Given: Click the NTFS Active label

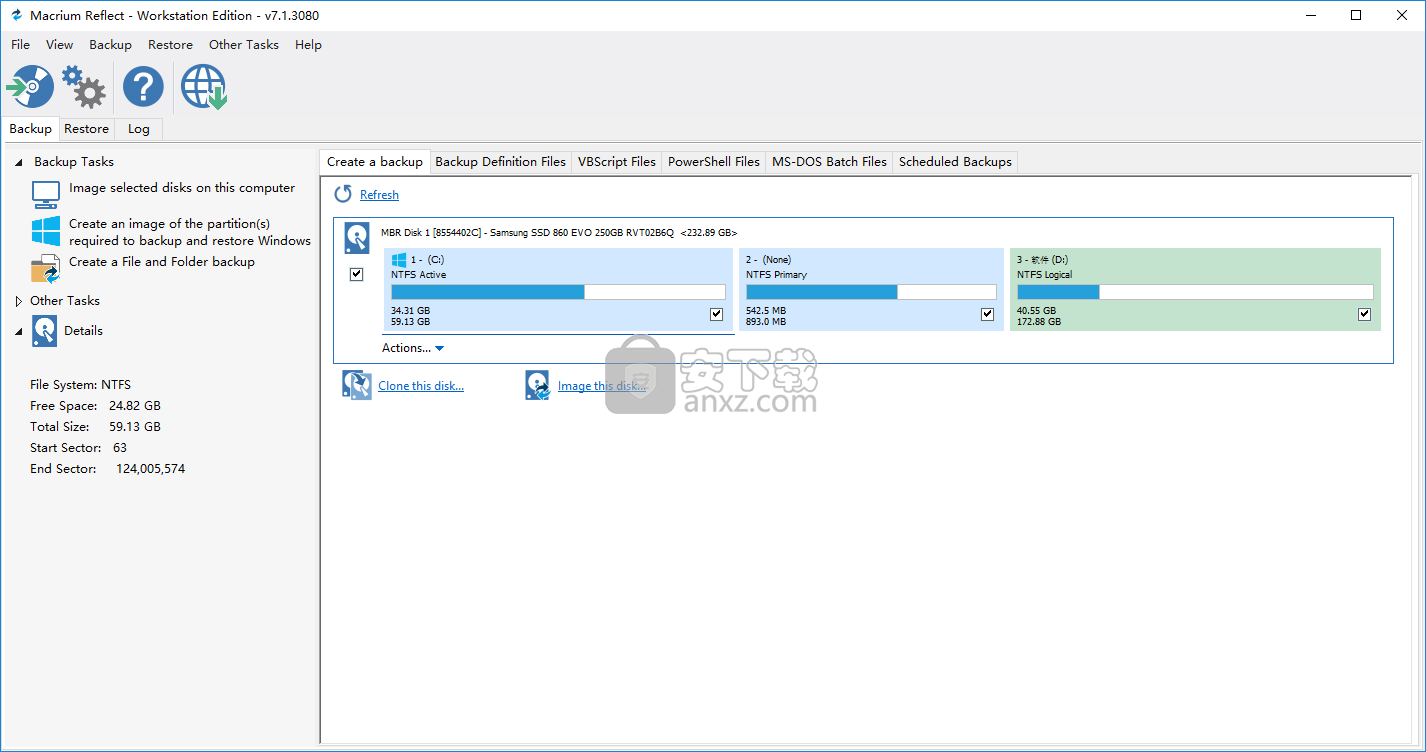Looking at the screenshot, I should pos(418,275).
